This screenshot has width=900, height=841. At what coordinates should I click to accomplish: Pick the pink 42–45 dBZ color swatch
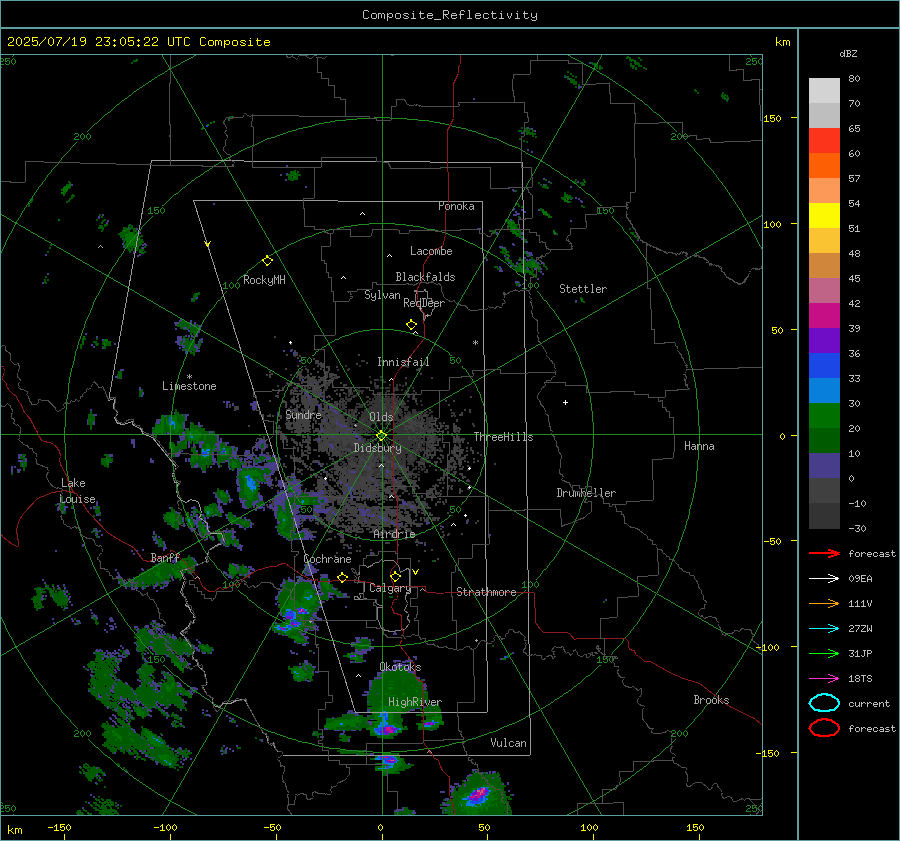pos(824,291)
